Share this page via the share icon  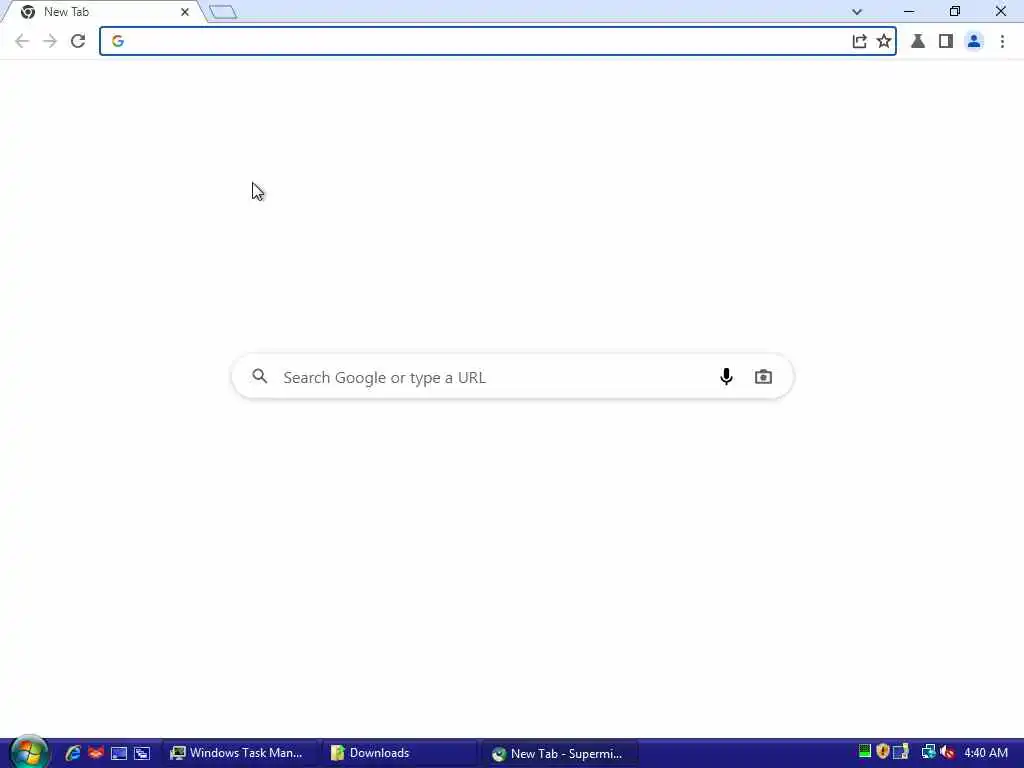[859, 41]
